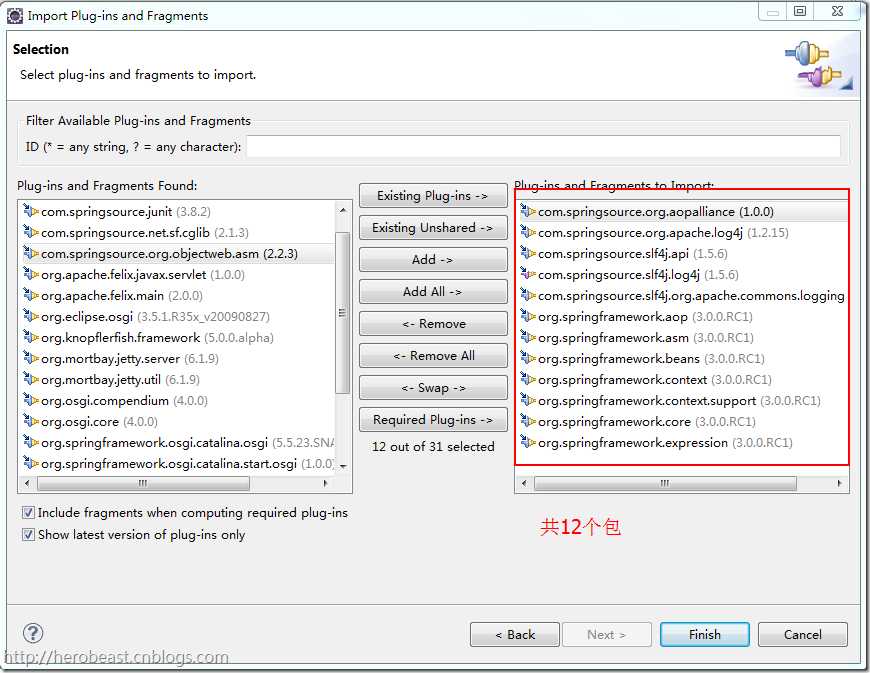Image resolution: width=870 pixels, height=673 pixels.
Task: Select org.osgi.compendium (4.0.0) row
Action: point(178,401)
